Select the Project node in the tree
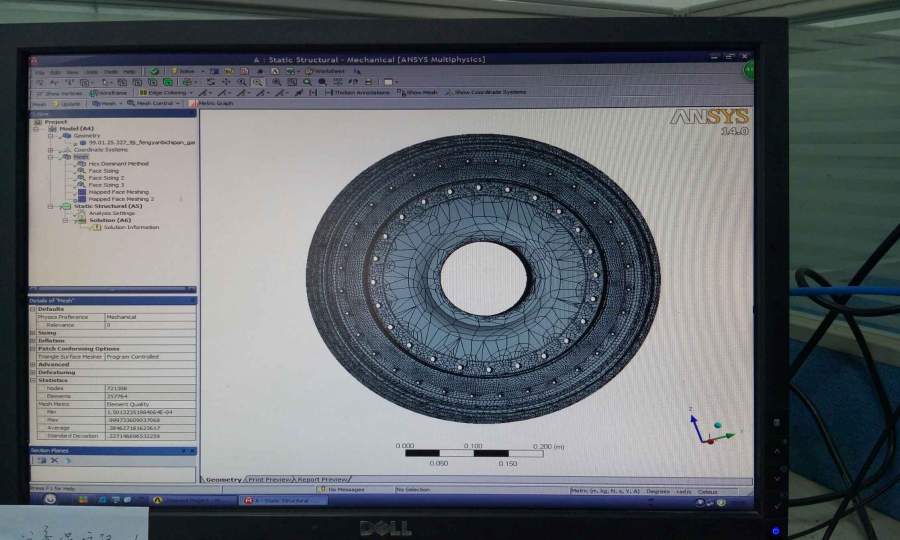Viewport: 900px width, 540px height. click(56, 122)
